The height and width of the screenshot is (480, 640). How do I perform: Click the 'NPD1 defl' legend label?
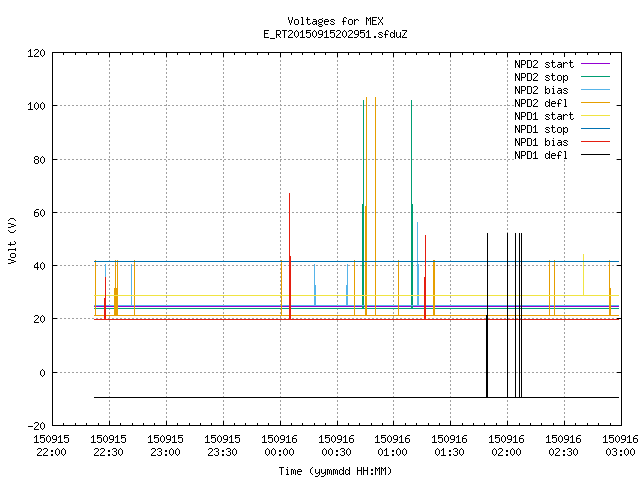click(x=541, y=156)
